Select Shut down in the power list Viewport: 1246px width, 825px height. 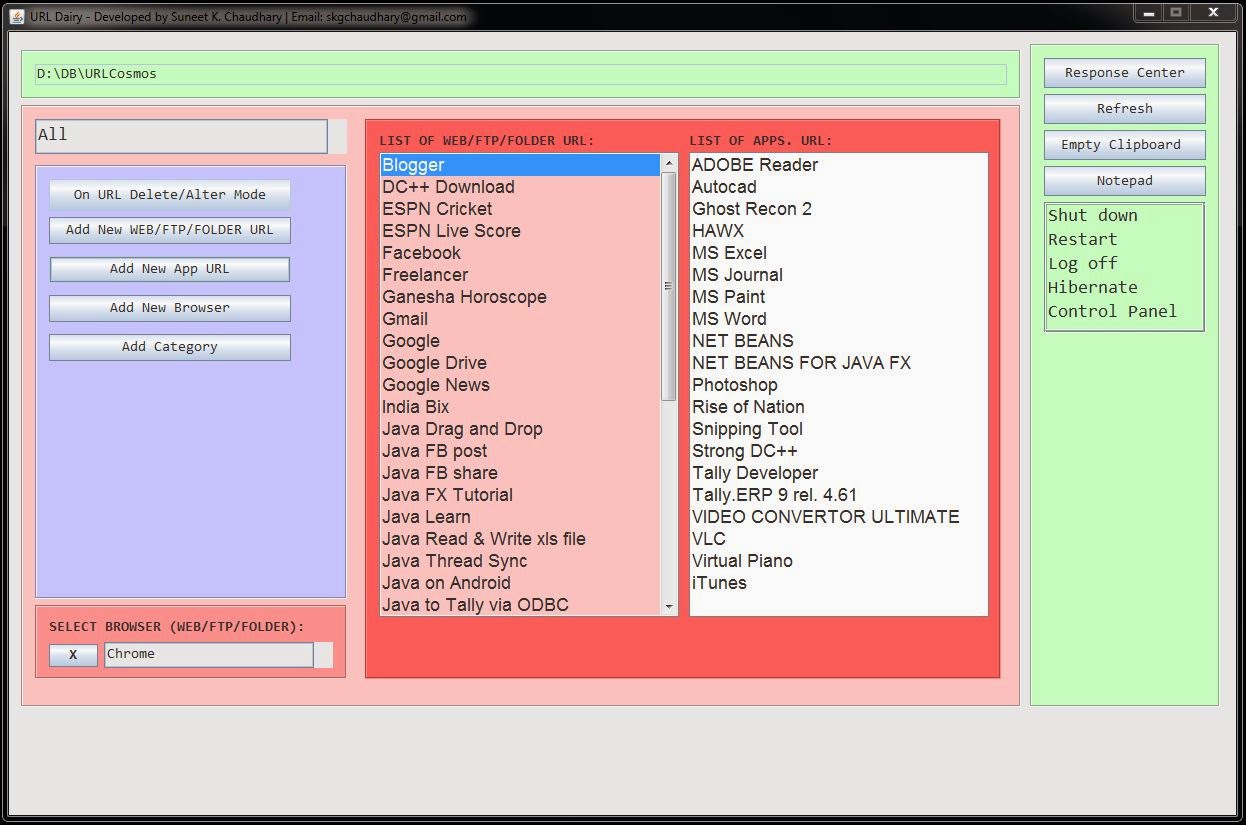tap(1124, 216)
